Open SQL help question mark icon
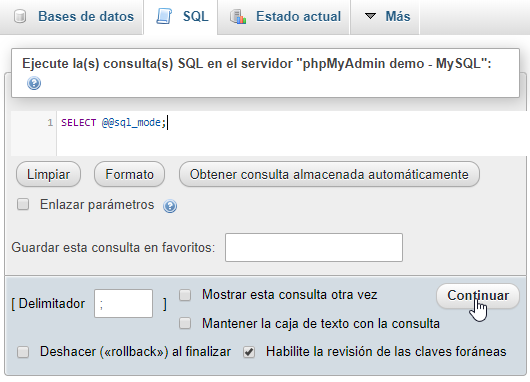 coord(34,83)
